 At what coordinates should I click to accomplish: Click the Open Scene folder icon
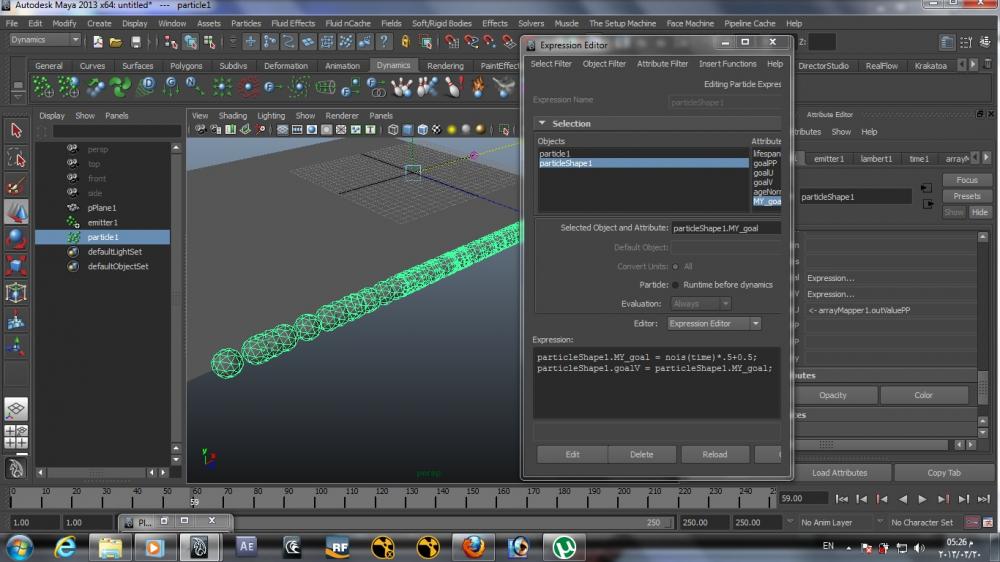(x=117, y=42)
